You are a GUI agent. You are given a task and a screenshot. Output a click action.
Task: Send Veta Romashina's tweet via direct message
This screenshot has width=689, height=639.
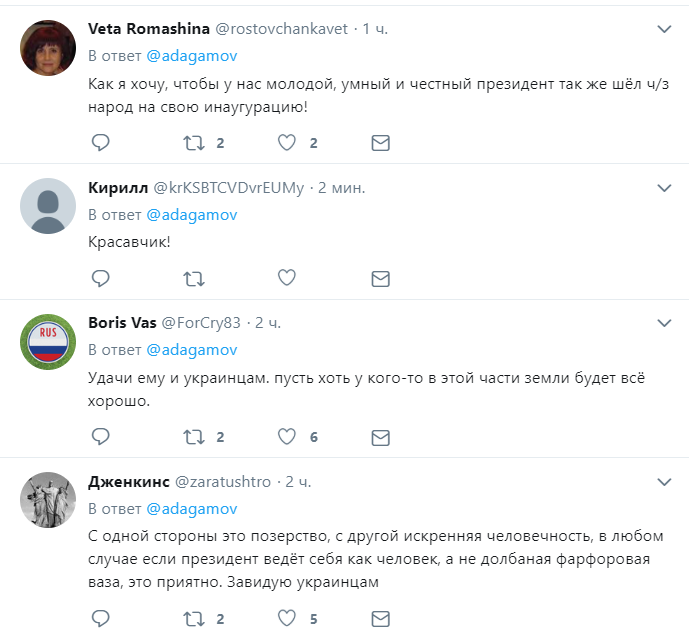click(x=381, y=143)
